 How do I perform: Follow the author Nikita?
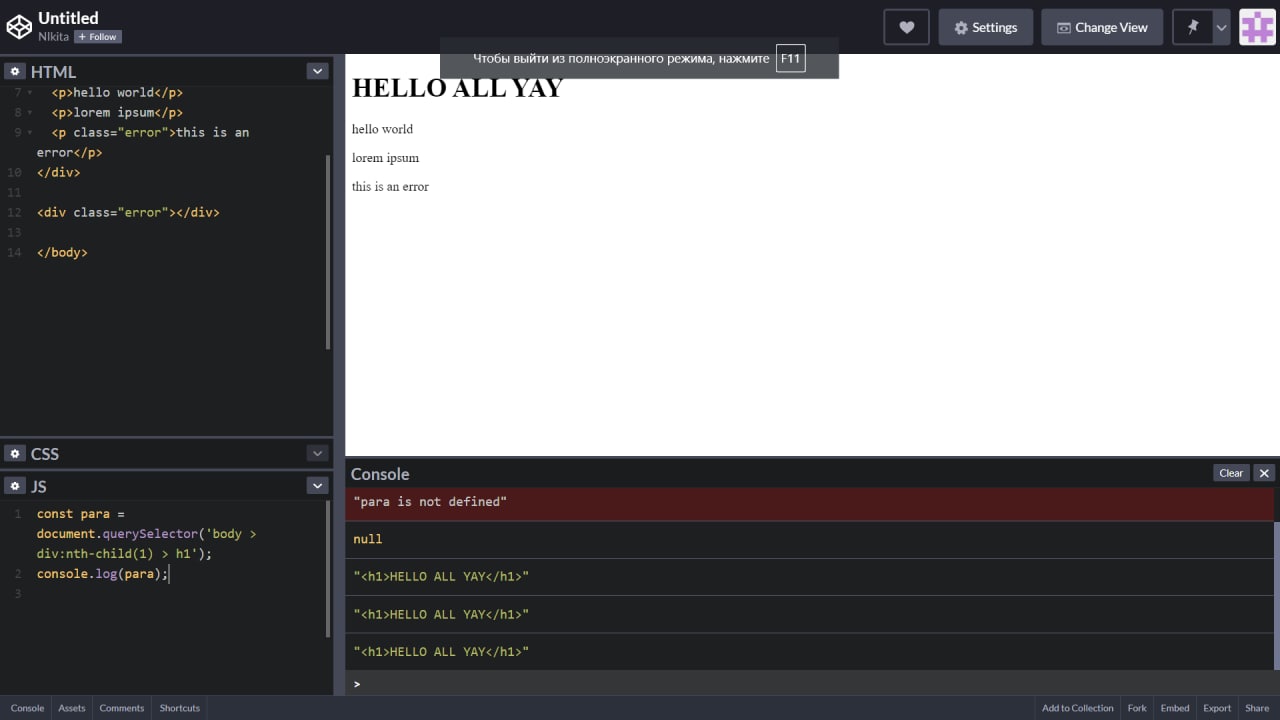click(x=98, y=37)
